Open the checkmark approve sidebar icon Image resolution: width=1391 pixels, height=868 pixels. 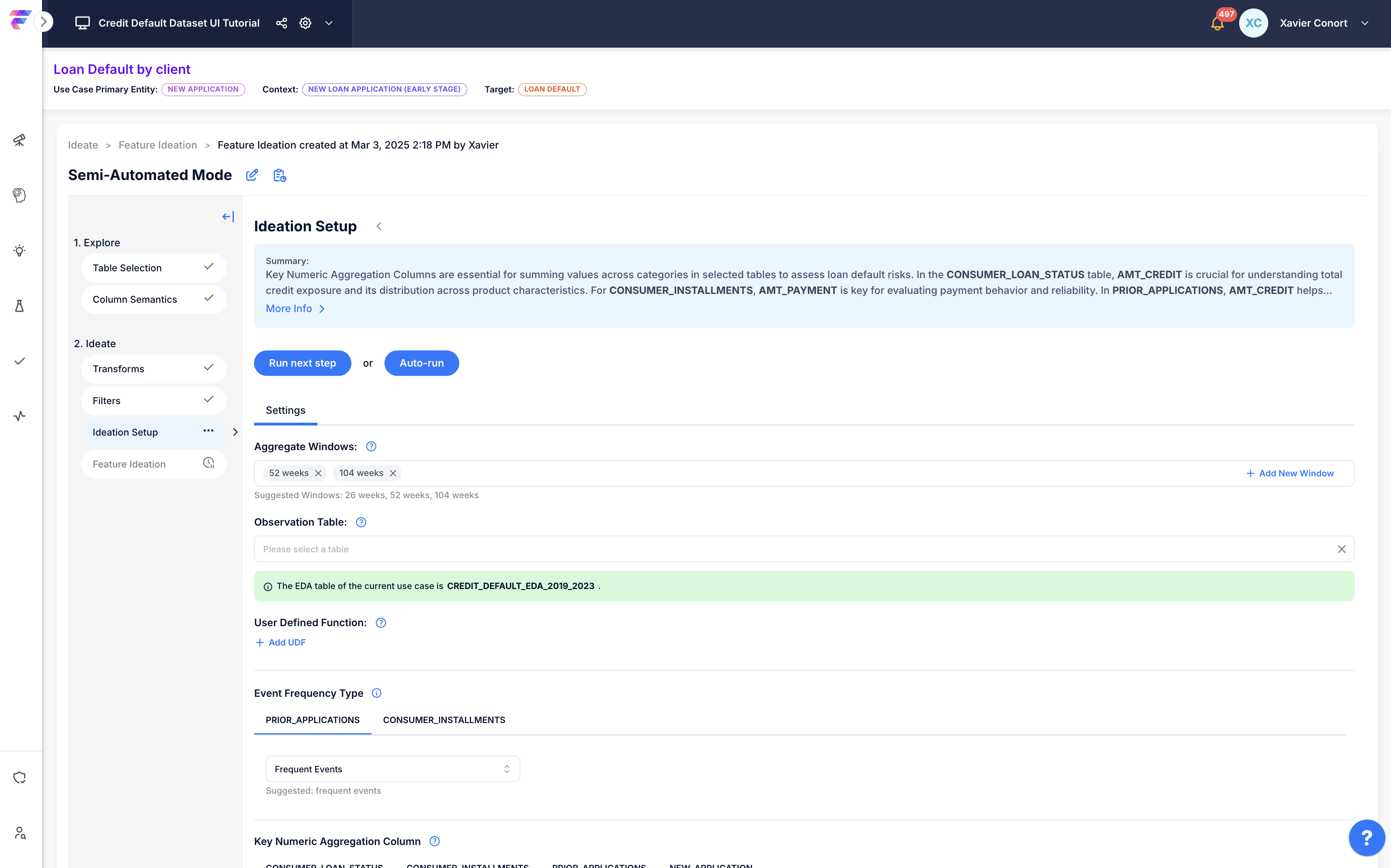19,361
